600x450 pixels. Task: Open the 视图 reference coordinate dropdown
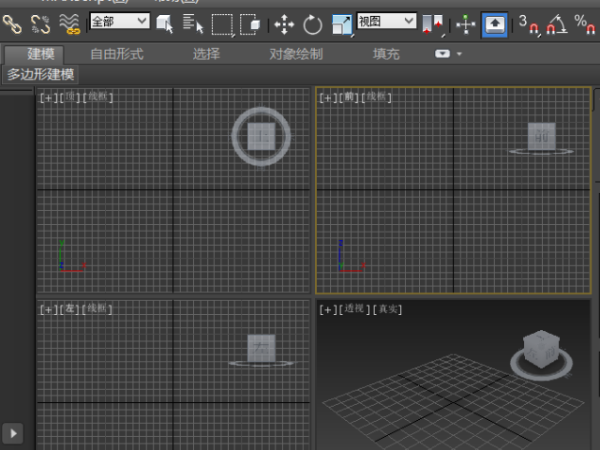[387, 21]
